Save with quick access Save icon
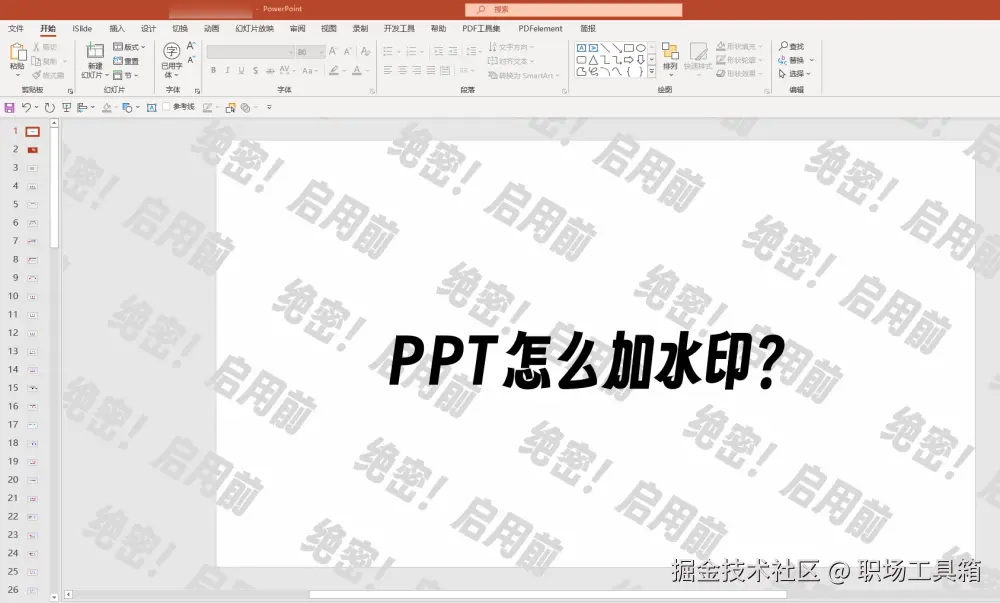The height and width of the screenshot is (603, 1000). click(10, 108)
